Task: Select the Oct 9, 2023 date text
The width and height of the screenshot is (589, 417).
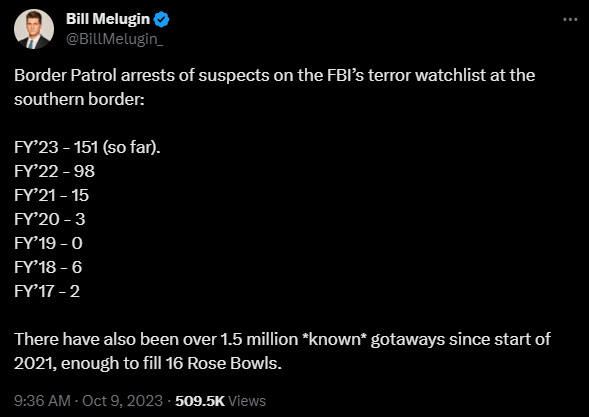Action: point(122,401)
